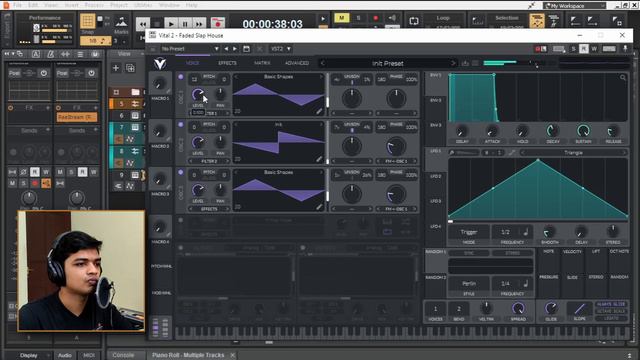Toggle the loop icon in toolbar
The height and width of the screenshot is (360, 640).
coord(413,21)
